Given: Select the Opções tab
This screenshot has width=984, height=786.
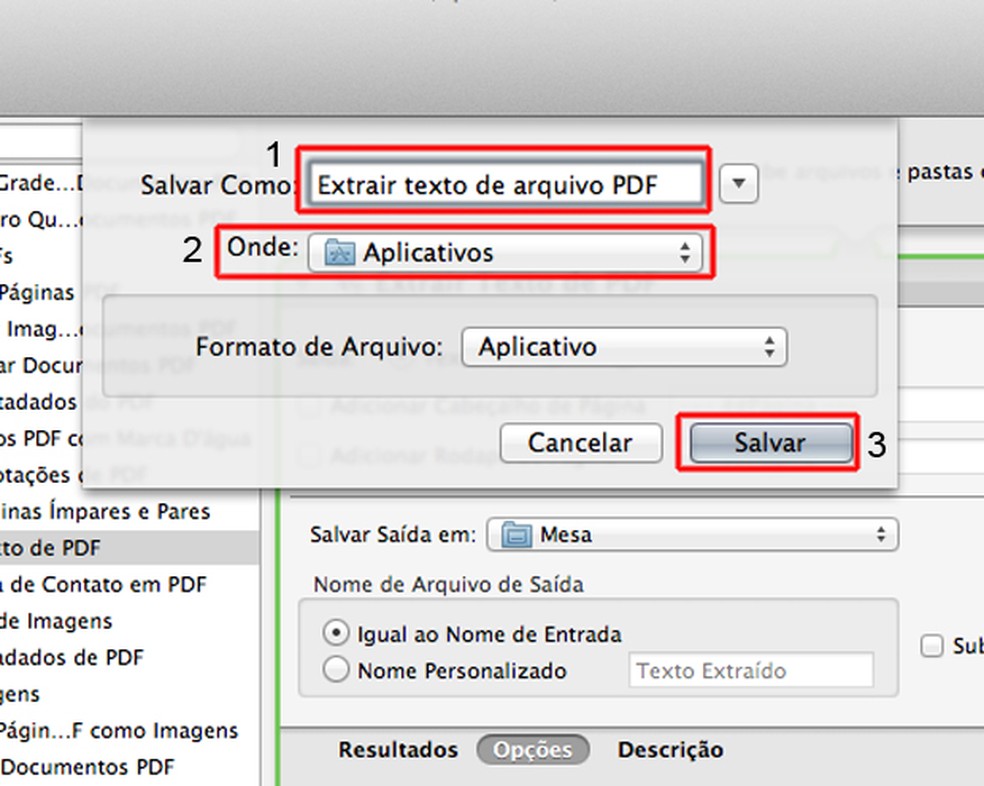Looking at the screenshot, I should click(533, 749).
